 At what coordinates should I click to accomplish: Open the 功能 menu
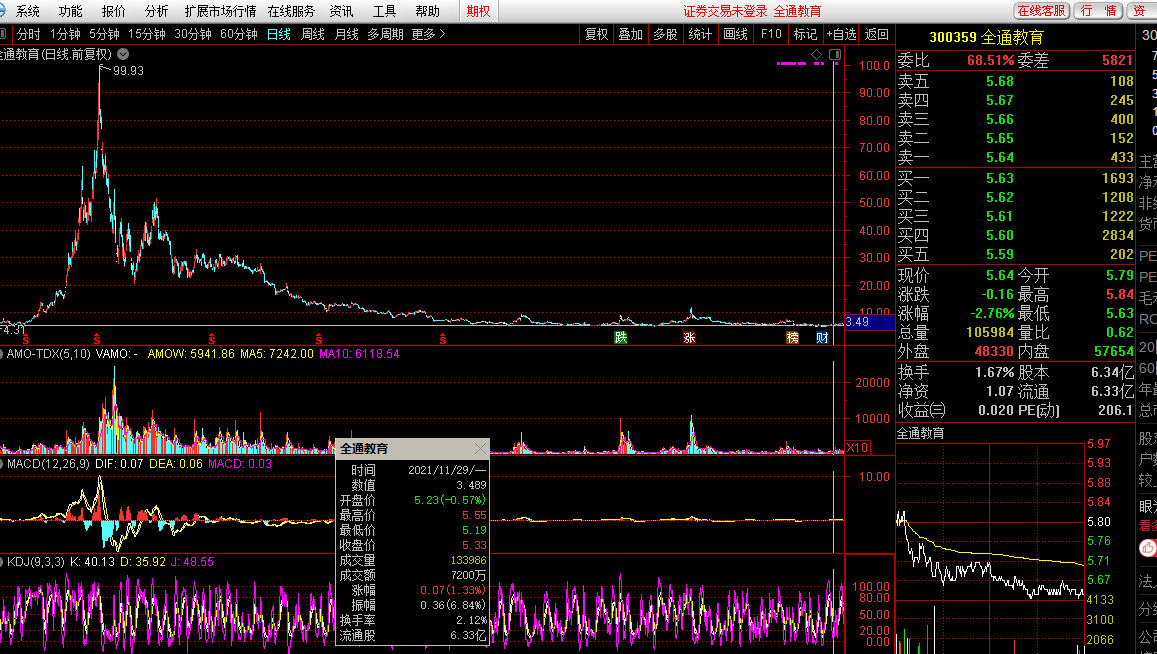click(70, 11)
